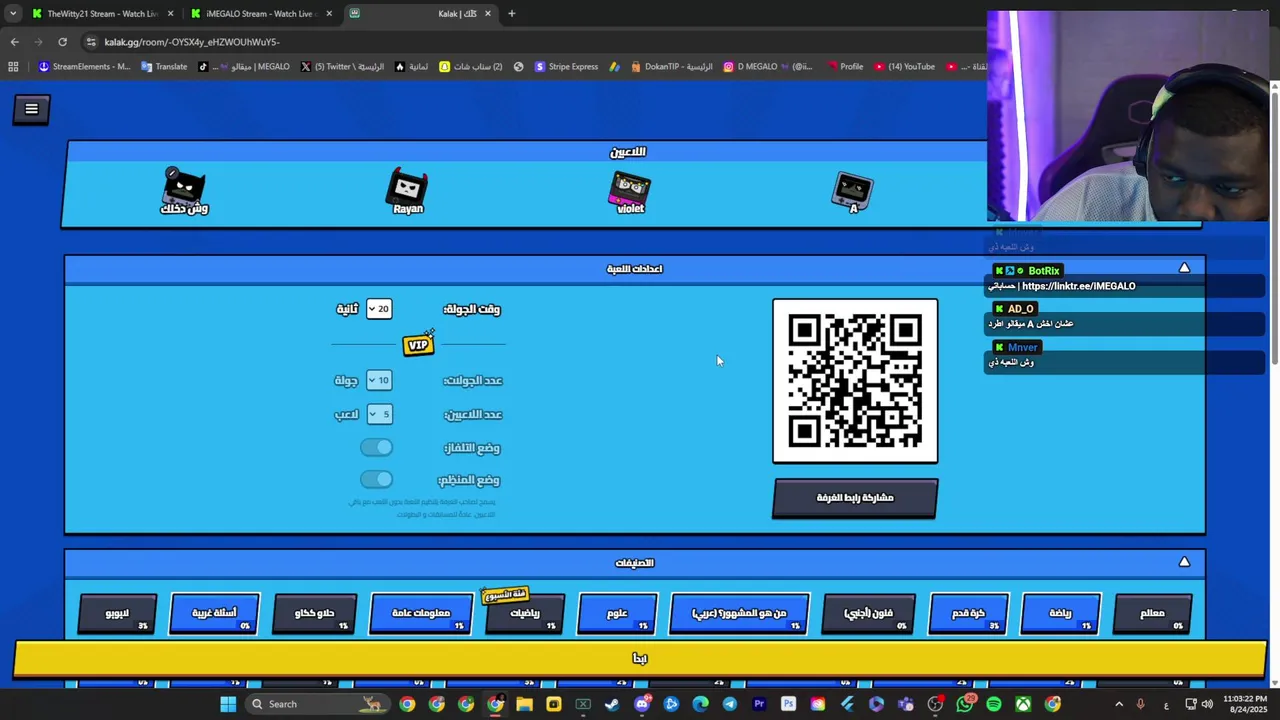Click the room QR code image

(855, 381)
